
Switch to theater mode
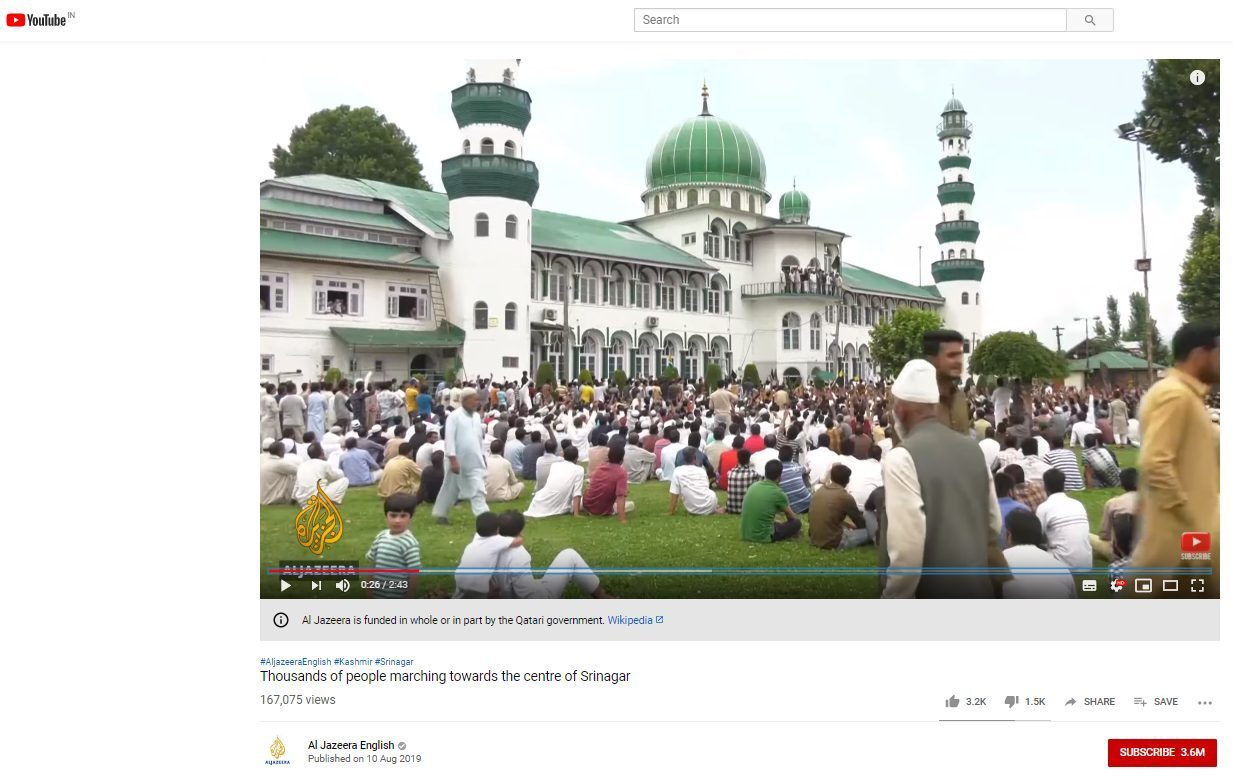tap(1170, 586)
